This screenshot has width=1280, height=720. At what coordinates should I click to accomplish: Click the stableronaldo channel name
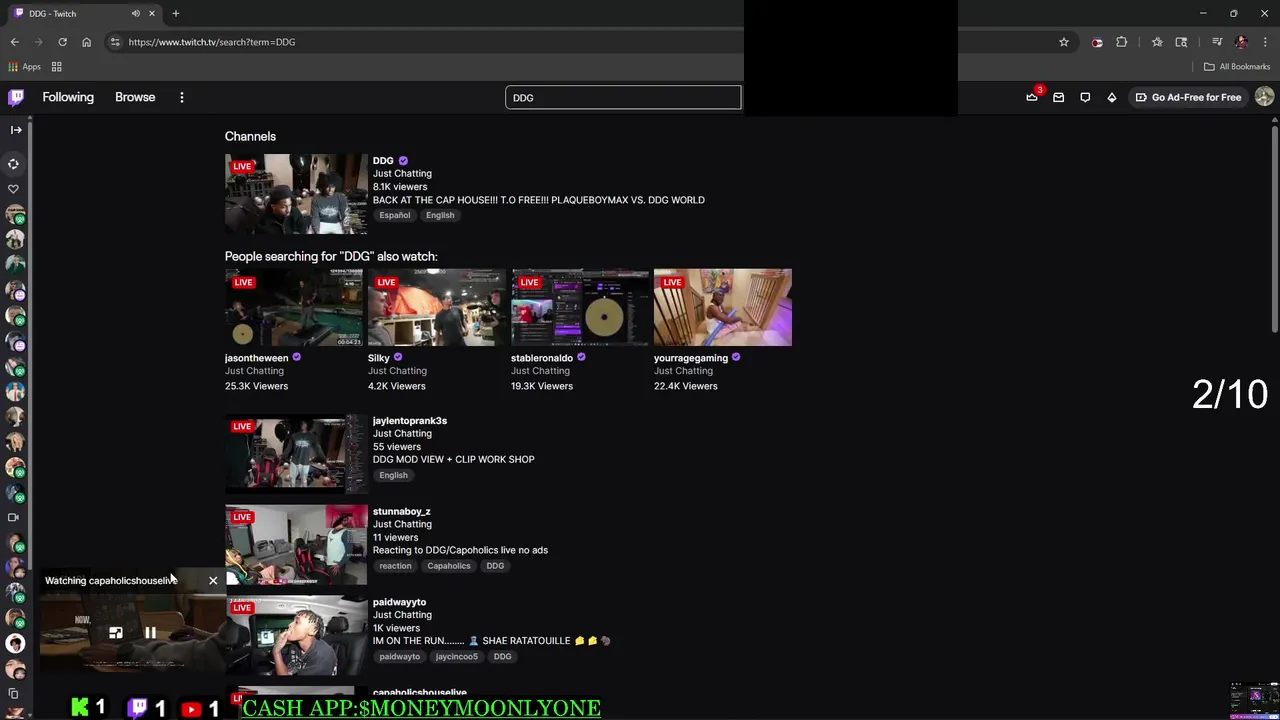(542, 358)
